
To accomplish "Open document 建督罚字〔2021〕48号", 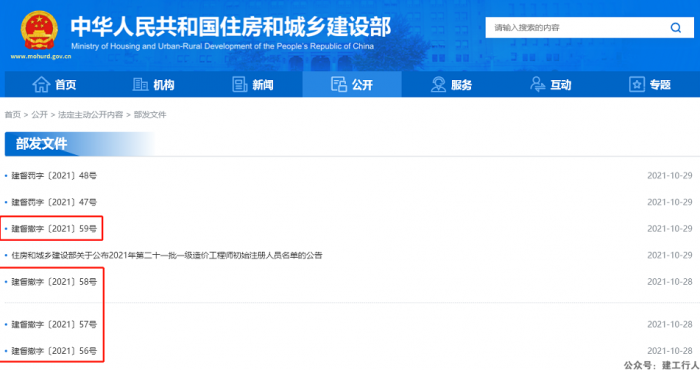I will (x=54, y=176).
